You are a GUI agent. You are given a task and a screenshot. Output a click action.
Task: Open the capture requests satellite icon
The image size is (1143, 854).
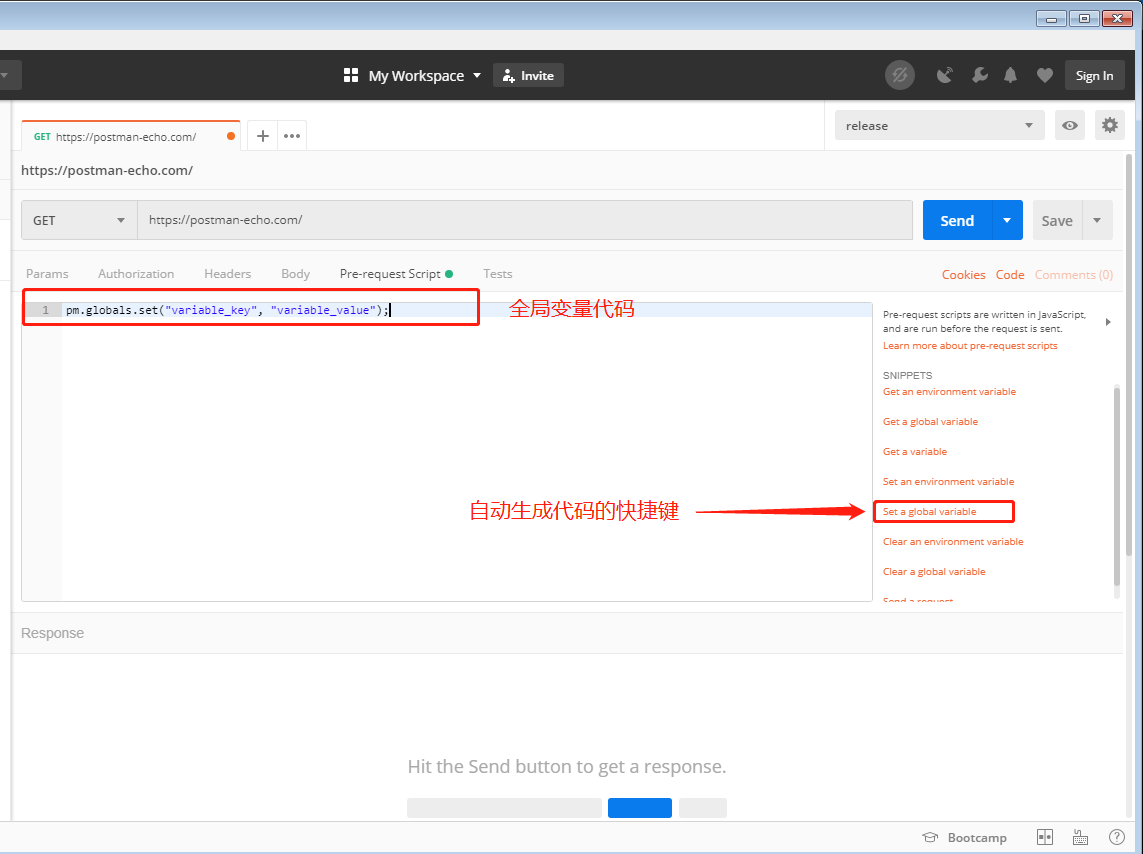point(945,75)
